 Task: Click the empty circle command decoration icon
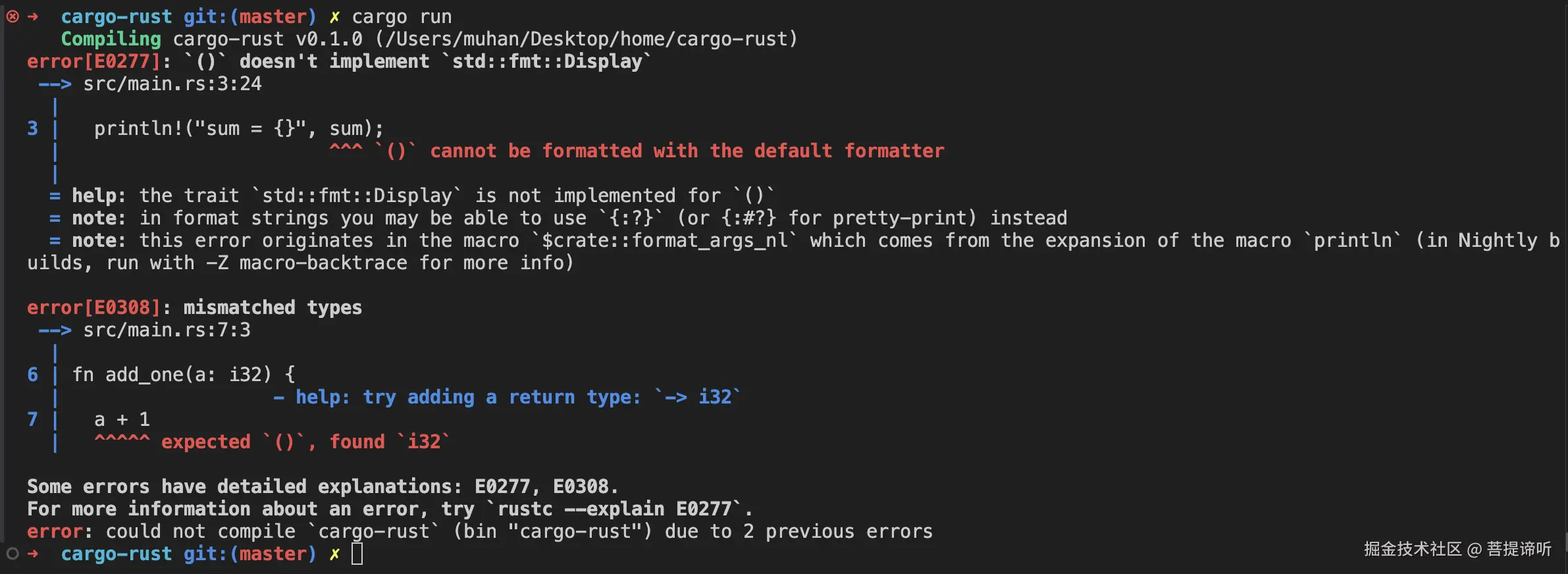13,554
